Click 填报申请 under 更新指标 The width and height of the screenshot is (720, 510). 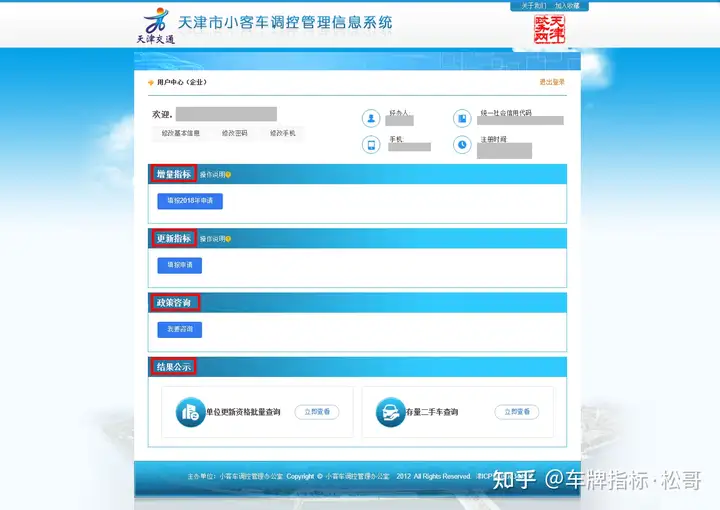click(x=180, y=265)
